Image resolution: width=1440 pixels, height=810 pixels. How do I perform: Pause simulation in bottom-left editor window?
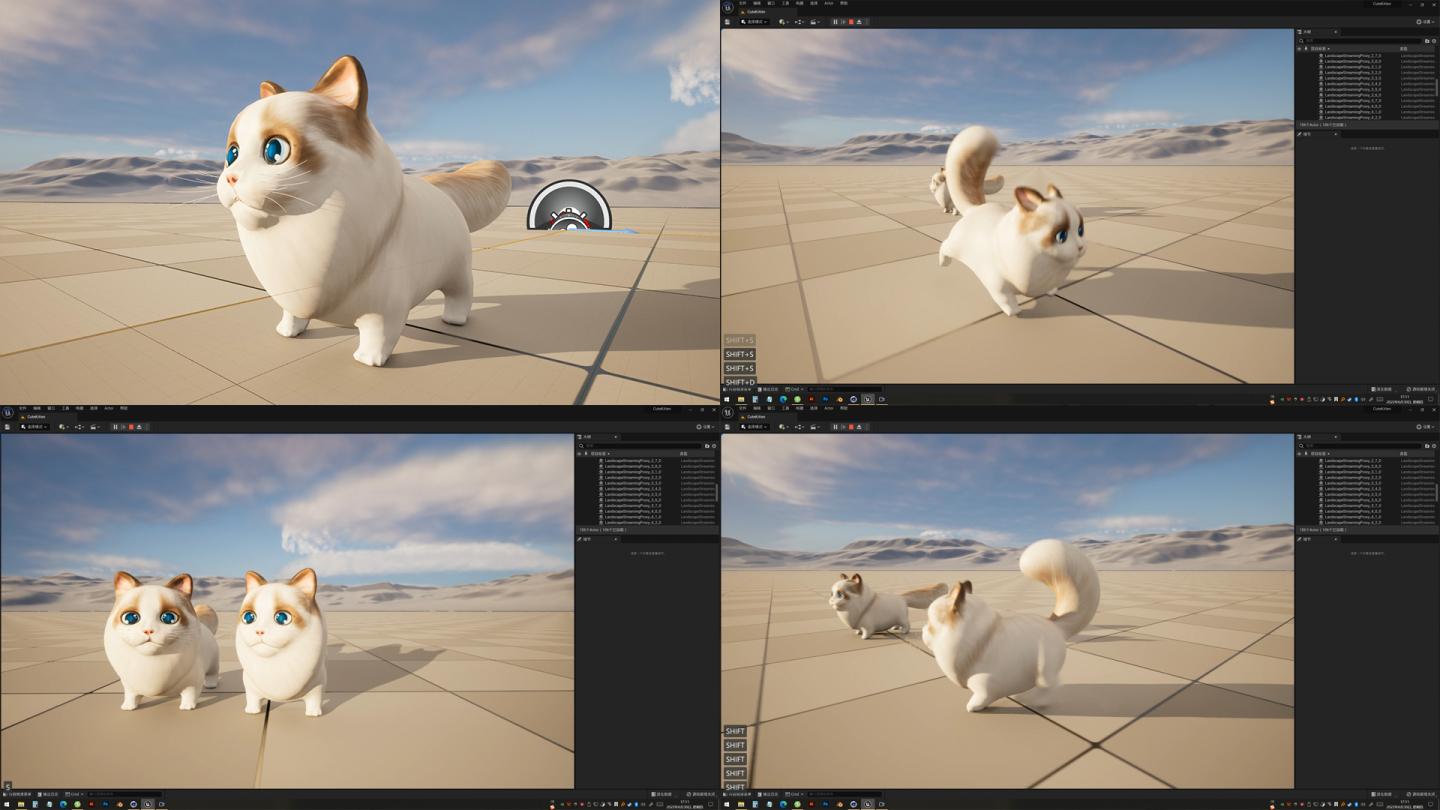click(x=115, y=427)
